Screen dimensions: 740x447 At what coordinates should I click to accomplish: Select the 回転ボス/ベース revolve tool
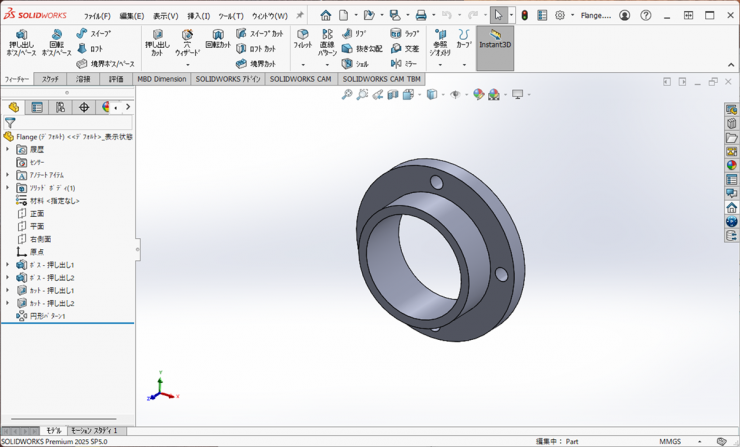point(56,42)
